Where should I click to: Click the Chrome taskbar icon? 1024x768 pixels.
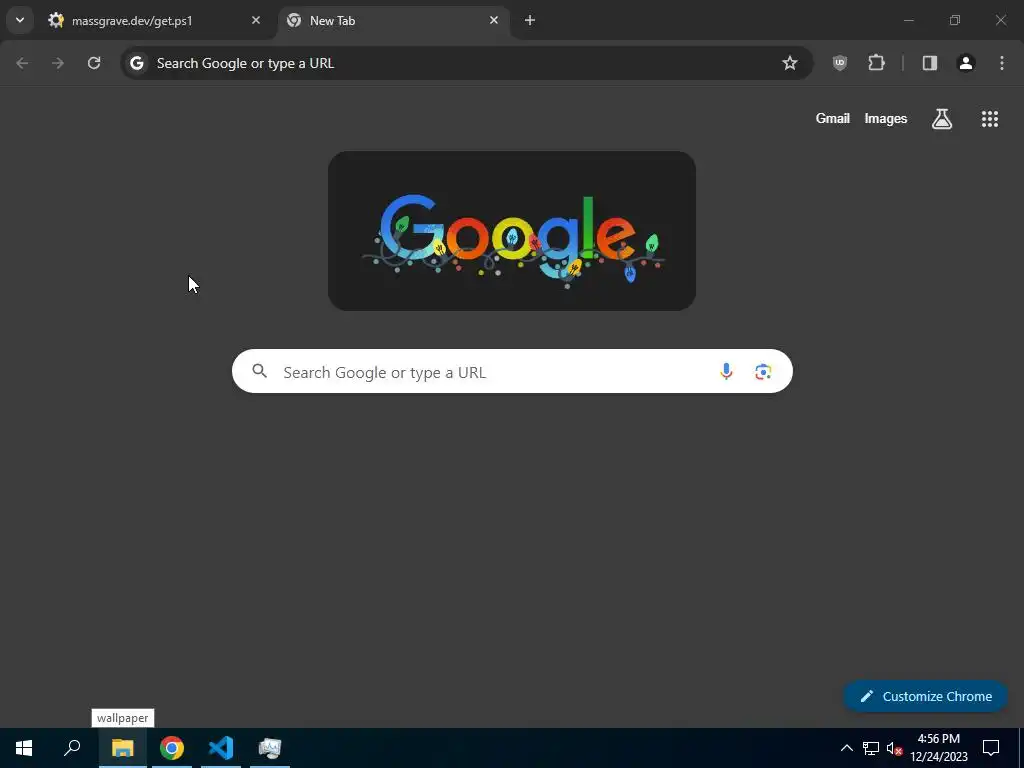[x=172, y=748]
